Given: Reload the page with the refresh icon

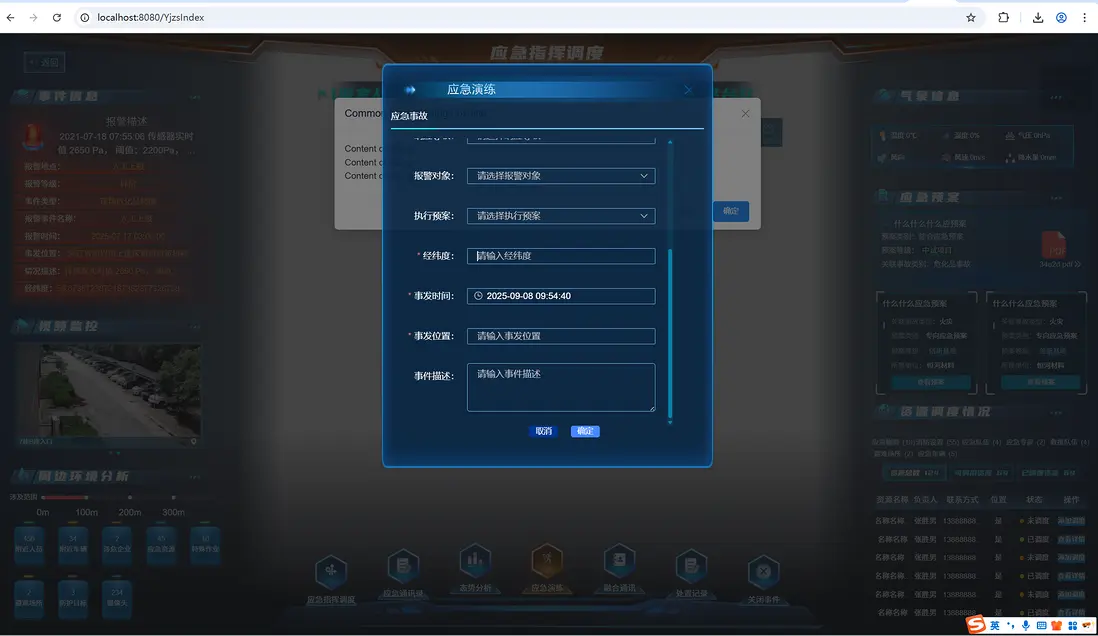Looking at the screenshot, I should pos(57,18).
